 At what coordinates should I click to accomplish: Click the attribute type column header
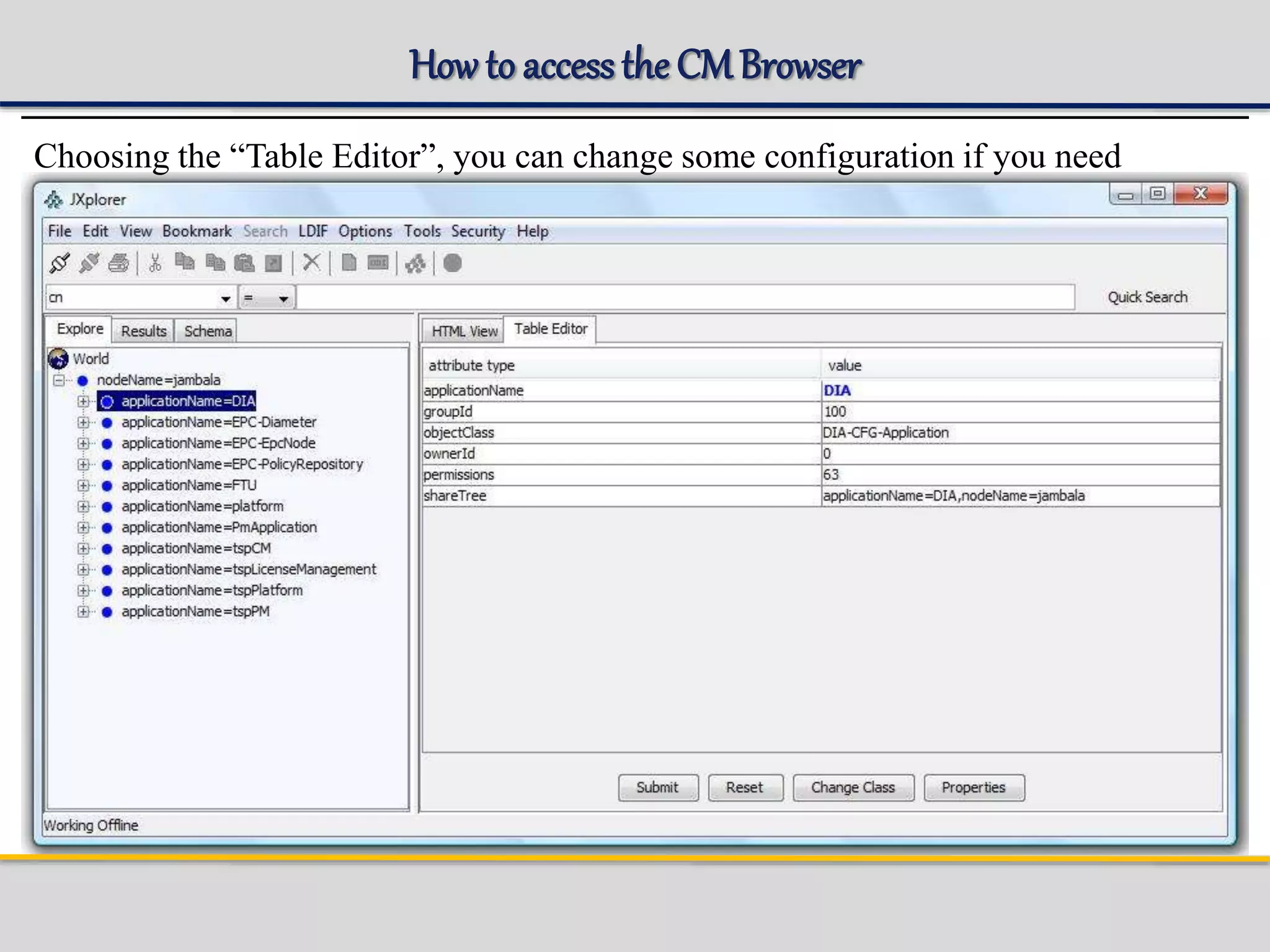click(x=621, y=365)
